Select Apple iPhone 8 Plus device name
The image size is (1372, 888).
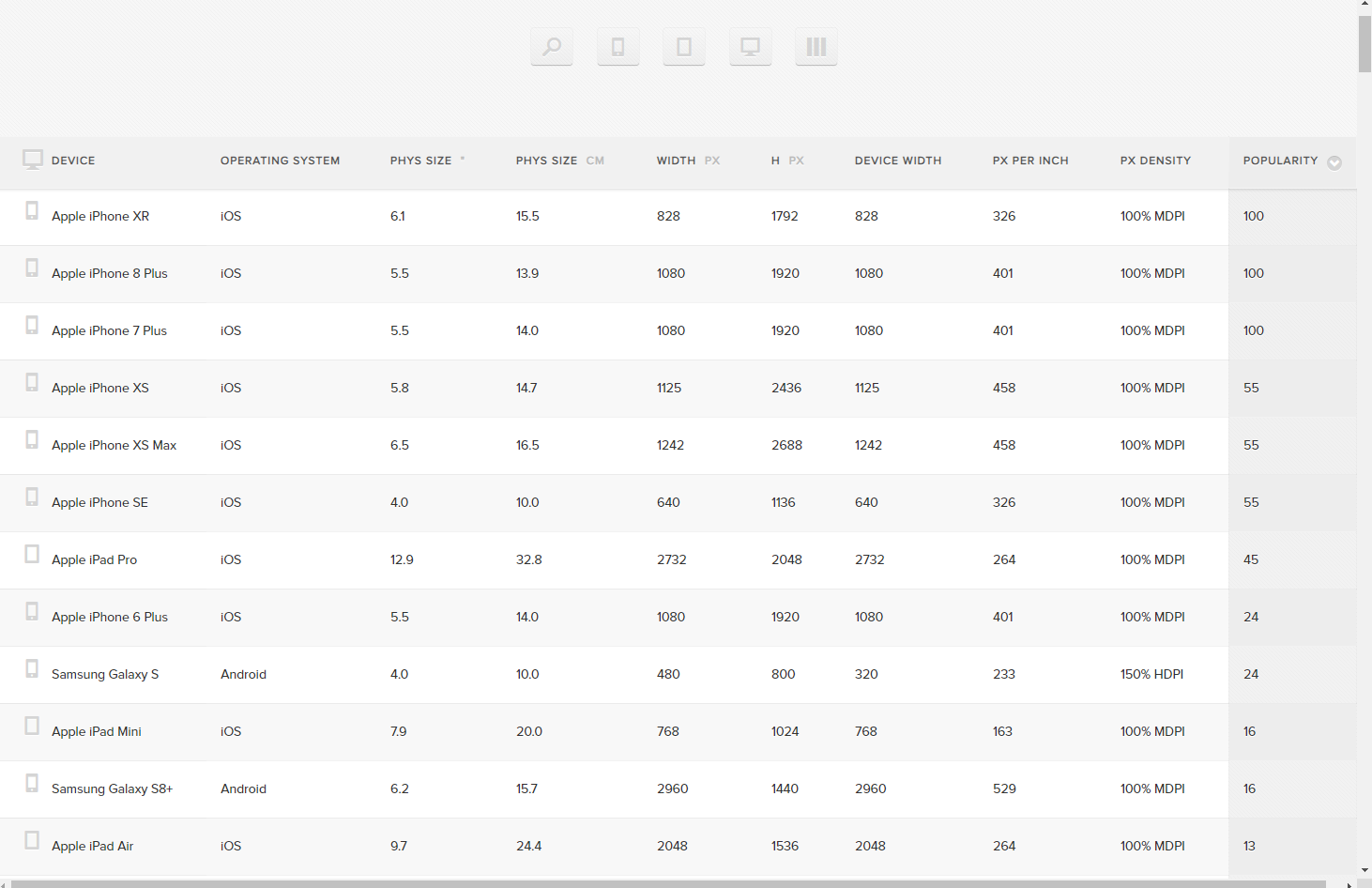[x=110, y=273]
